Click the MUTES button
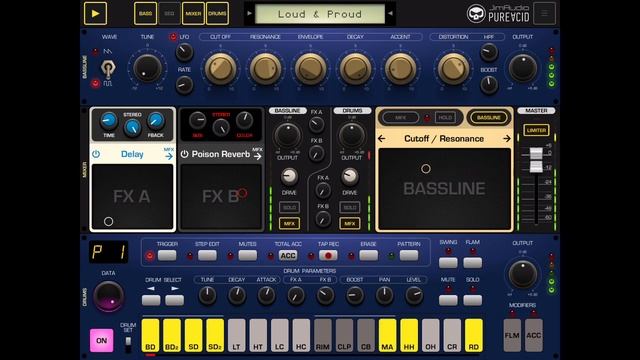This screenshot has width=640, height=360. pos(247,256)
